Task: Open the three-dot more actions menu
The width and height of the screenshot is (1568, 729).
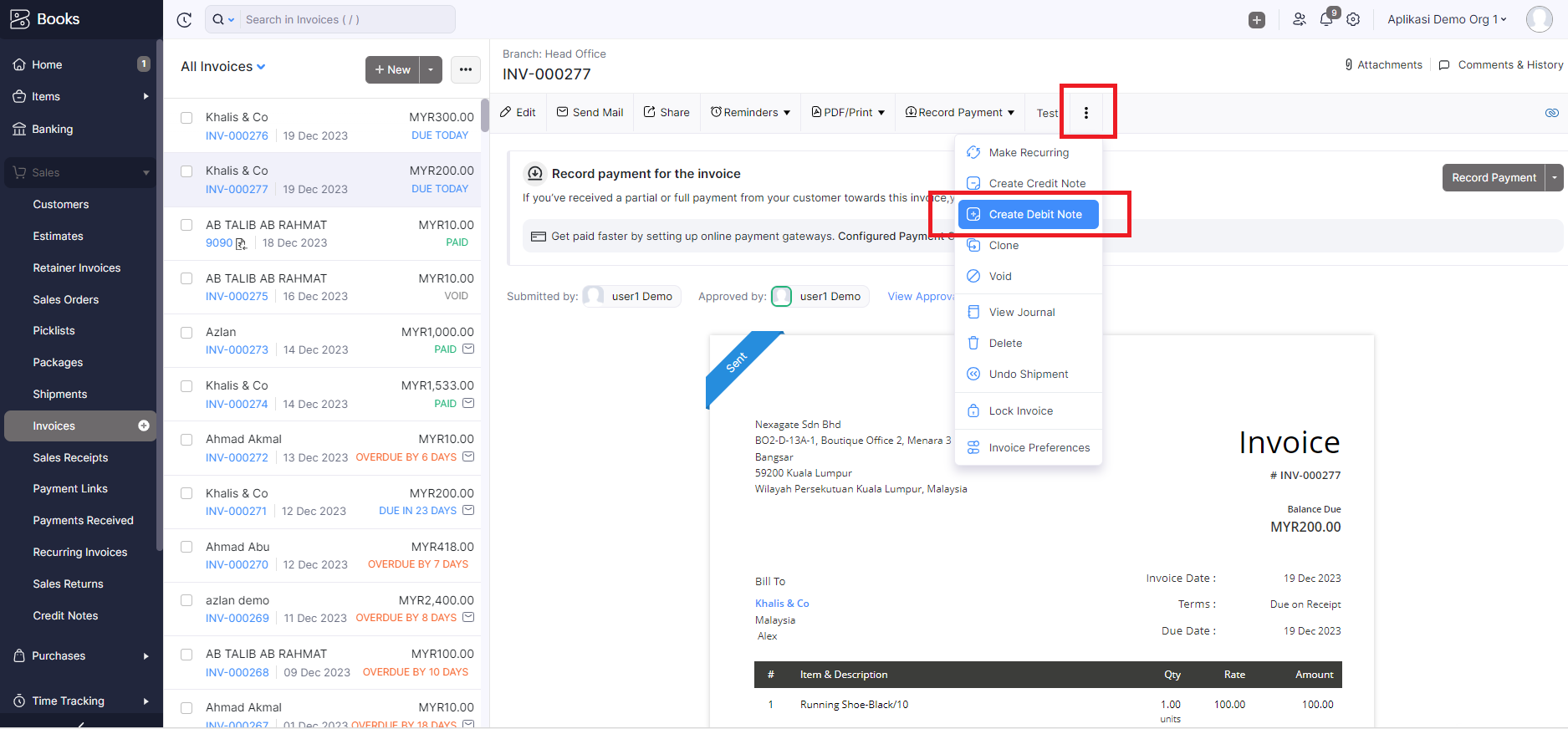Action: pyautogui.click(x=1086, y=113)
